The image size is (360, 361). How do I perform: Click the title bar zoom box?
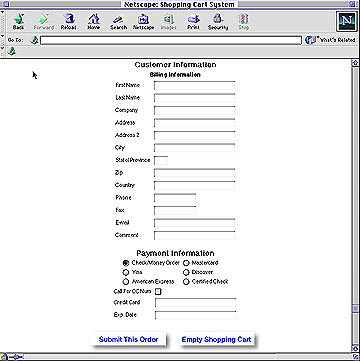tap(352, 4)
